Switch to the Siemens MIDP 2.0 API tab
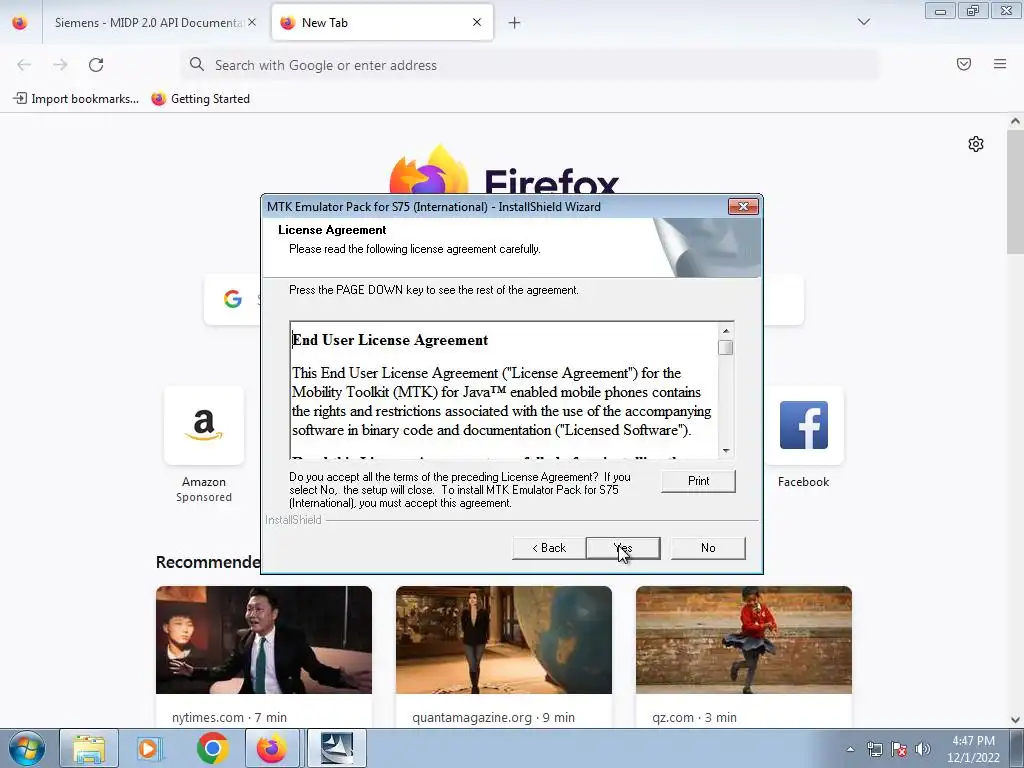 point(148,23)
